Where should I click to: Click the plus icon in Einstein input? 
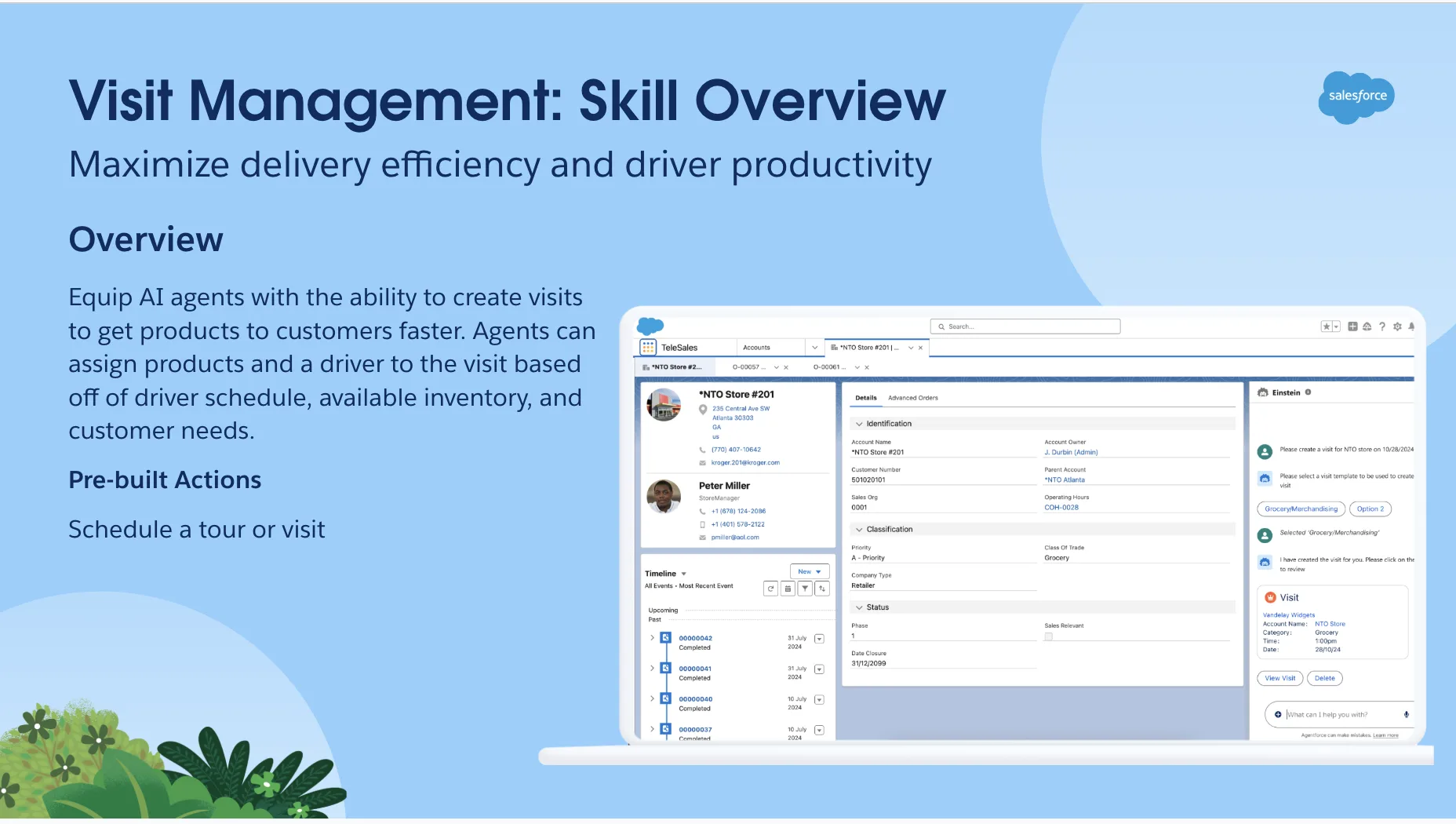(x=1278, y=715)
